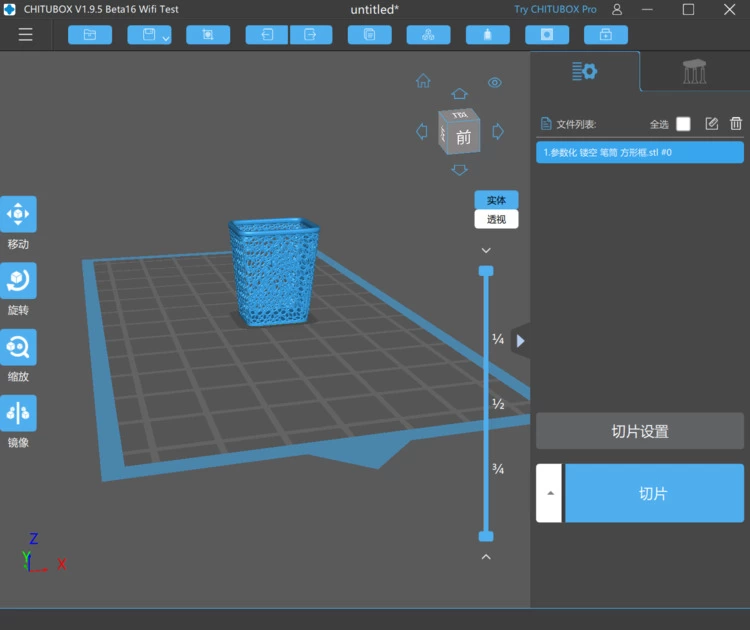This screenshot has height=630, width=750.
Task: Collapse the right panel with the triangle arrow
Action: [520, 341]
